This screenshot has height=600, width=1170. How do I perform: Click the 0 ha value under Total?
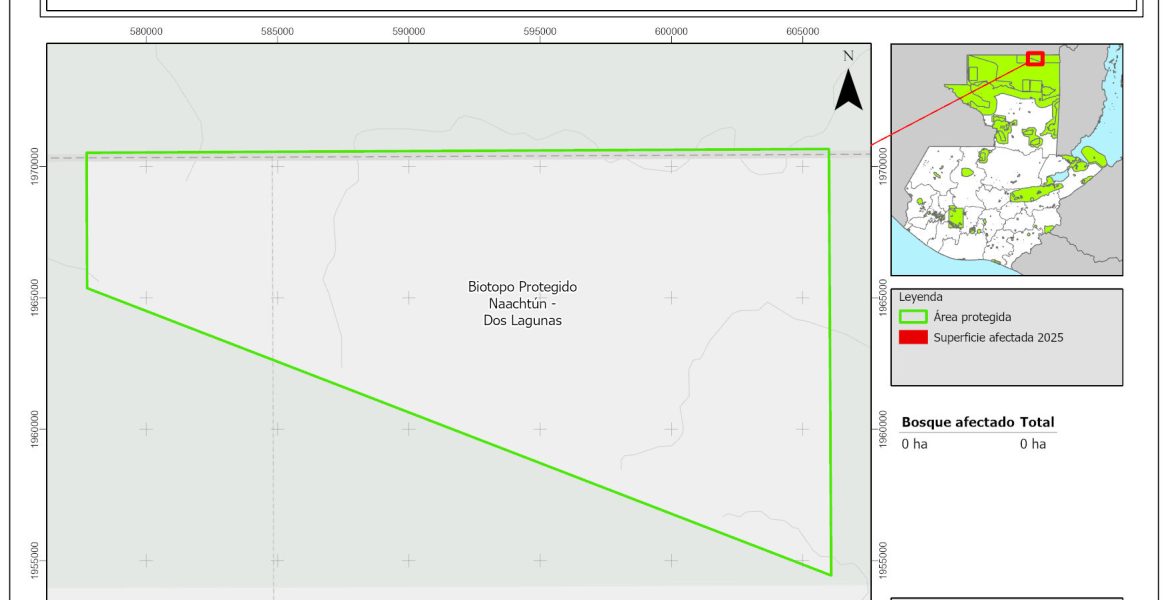[x=1032, y=444]
